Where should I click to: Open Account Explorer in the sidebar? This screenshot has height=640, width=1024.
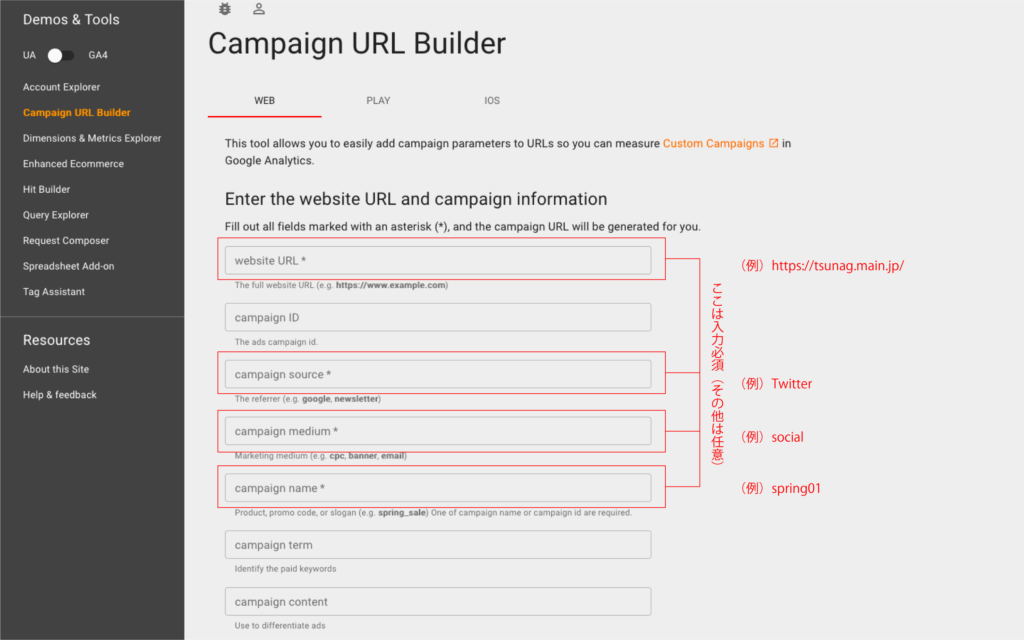(62, 87)
